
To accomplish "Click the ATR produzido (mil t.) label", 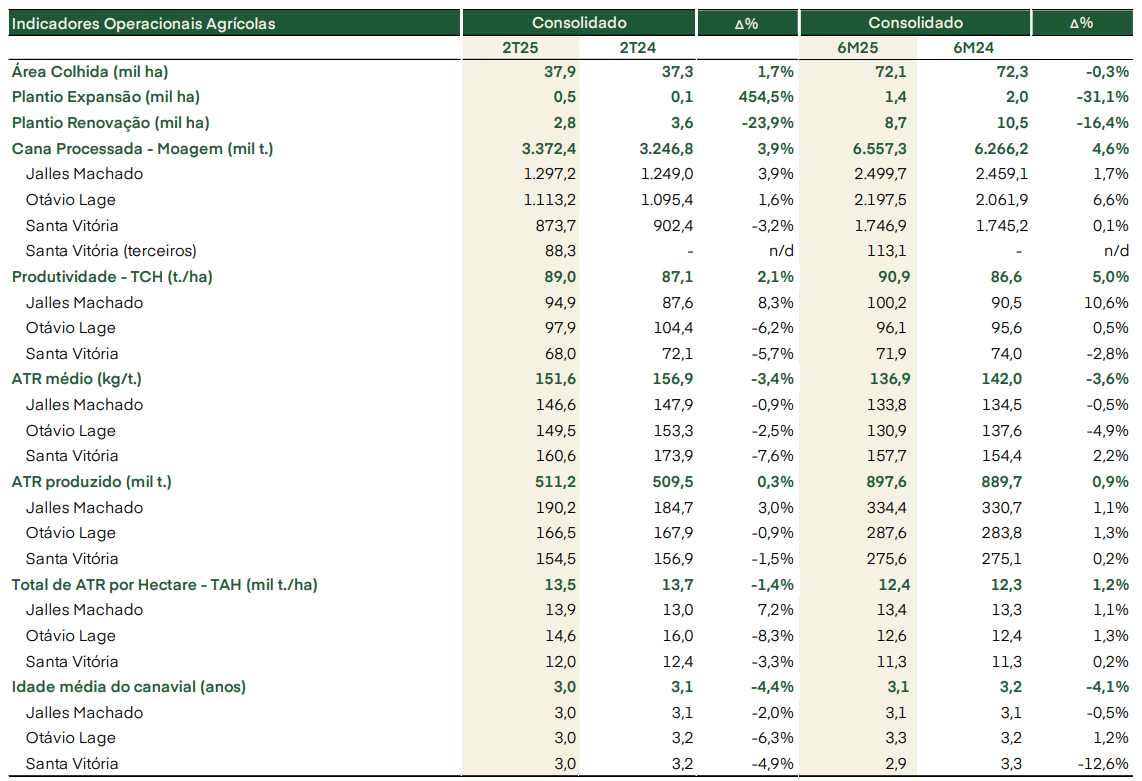I will click(92, 482).
